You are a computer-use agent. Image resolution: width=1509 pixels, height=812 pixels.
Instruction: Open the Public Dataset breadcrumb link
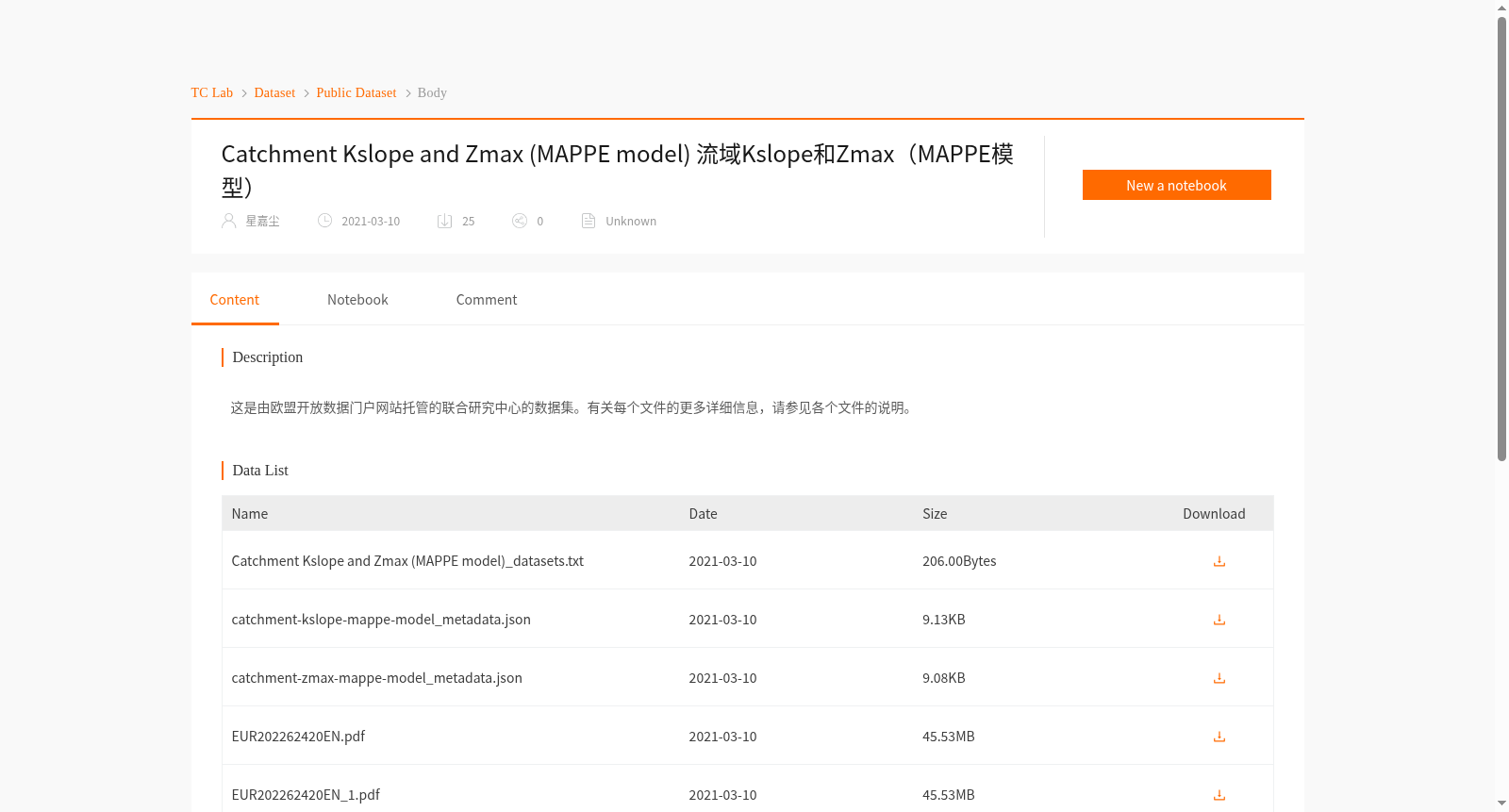[357, 92]
